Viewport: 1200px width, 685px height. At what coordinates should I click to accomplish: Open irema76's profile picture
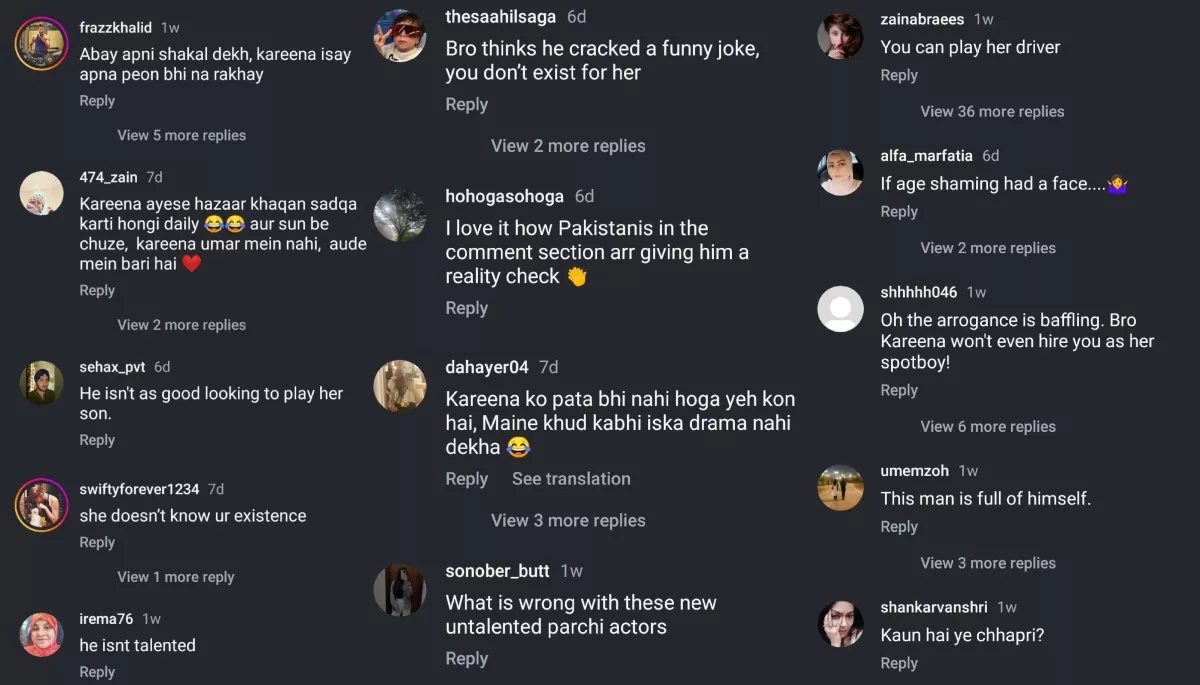(41, 635)
